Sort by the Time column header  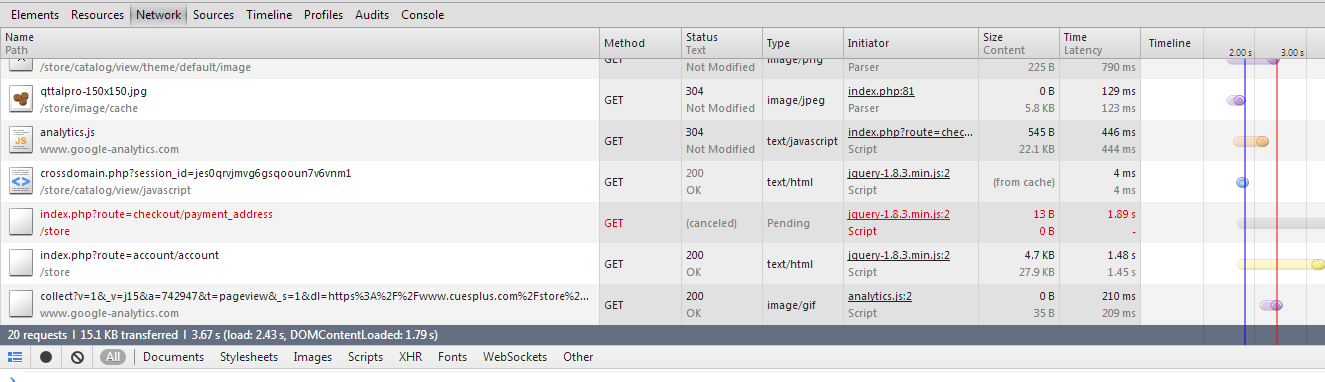tap(1099, 43)
